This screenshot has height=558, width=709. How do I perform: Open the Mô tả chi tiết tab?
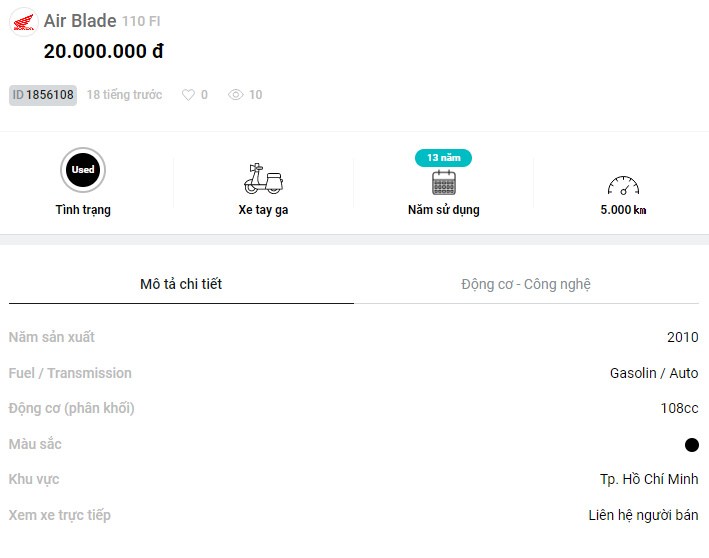click(181, 284)
